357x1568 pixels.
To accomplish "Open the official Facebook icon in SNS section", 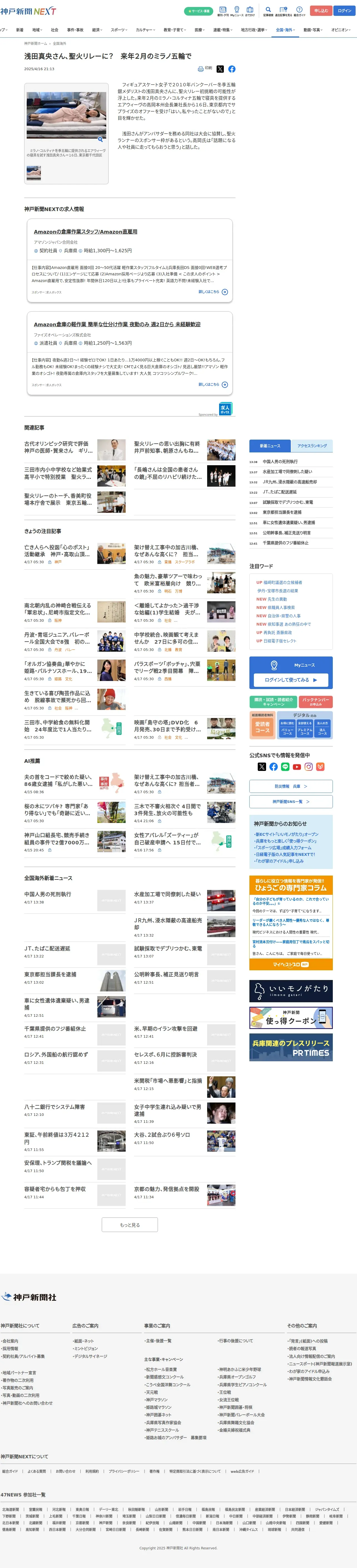I will tap(274, 766).
